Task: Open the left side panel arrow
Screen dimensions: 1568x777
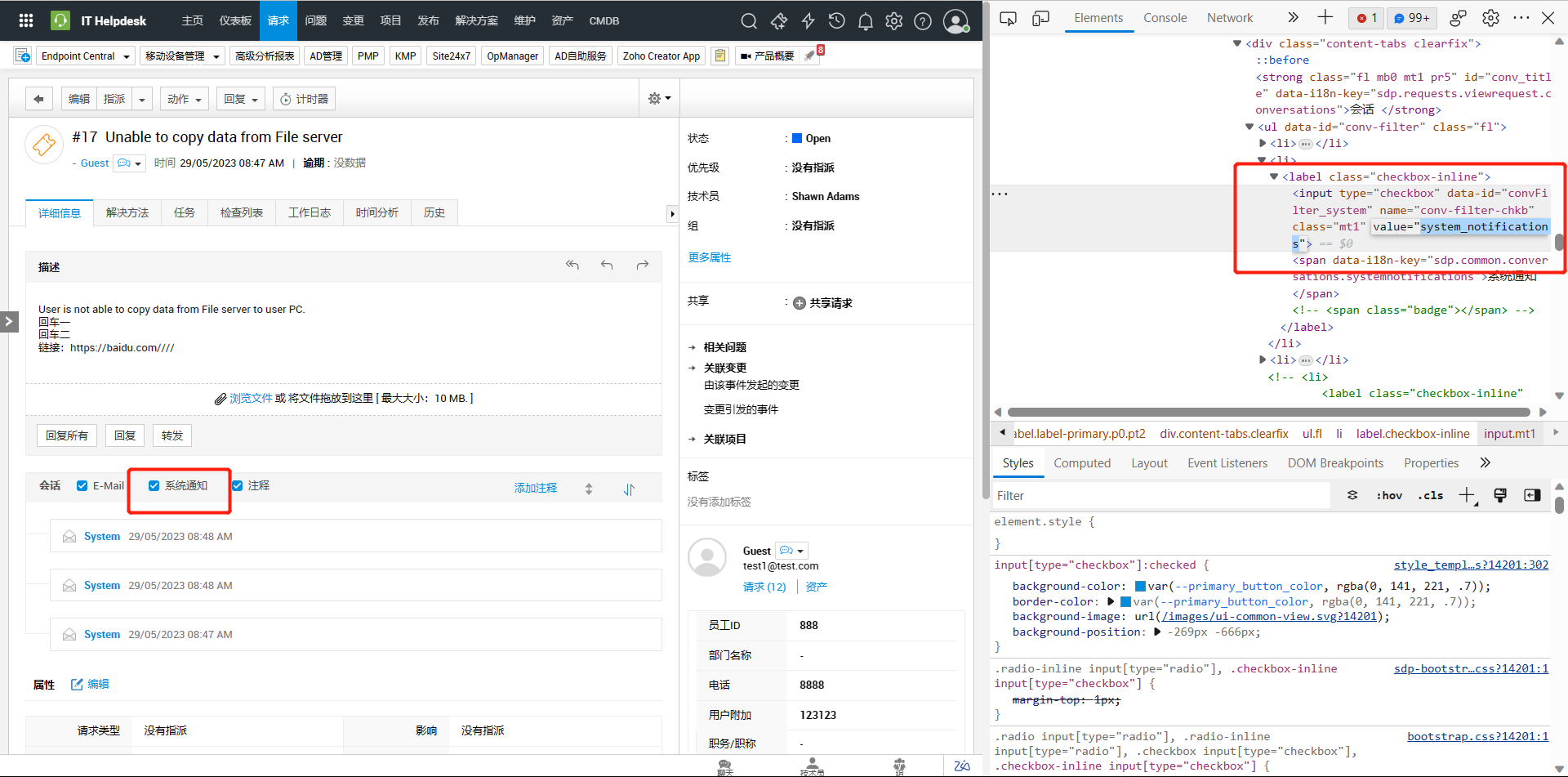Action: coord(8,321)
